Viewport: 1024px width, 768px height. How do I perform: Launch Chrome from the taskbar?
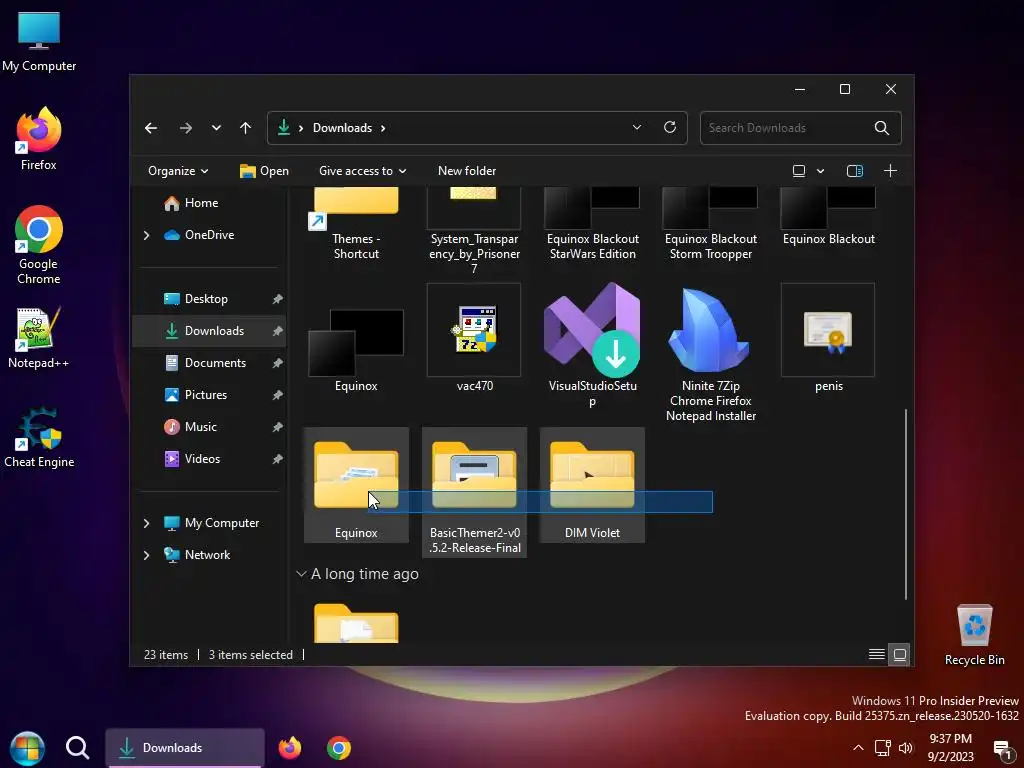[x=338, y=748]
